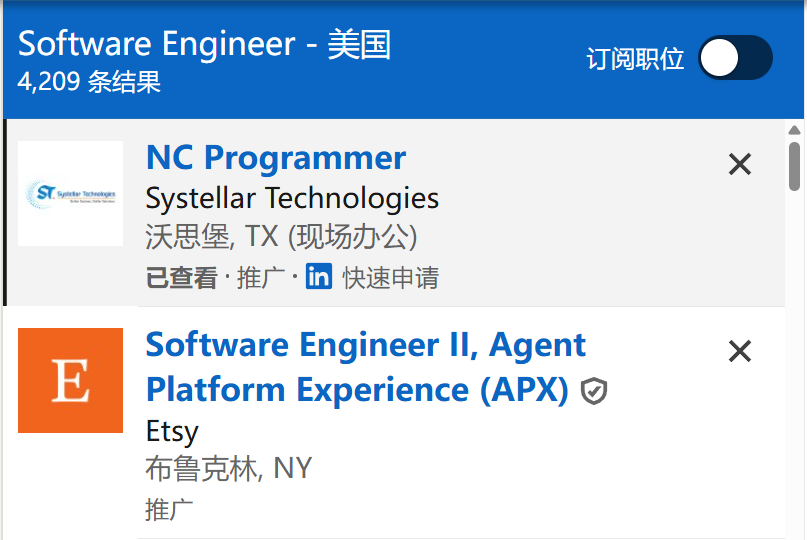Screen dimensions: 807x540
Task: Click the 布鲁克林, NY location text
Action: point(229,468)
